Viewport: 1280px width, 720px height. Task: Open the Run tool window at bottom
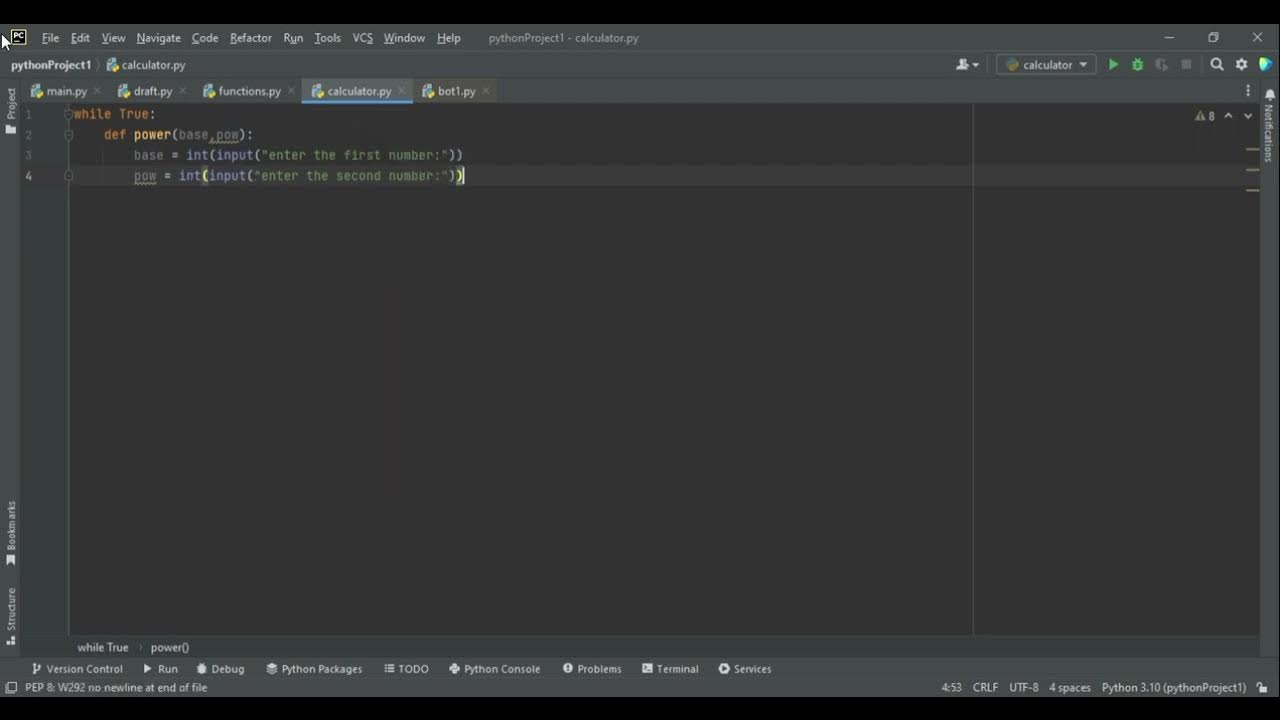[160, 669]
